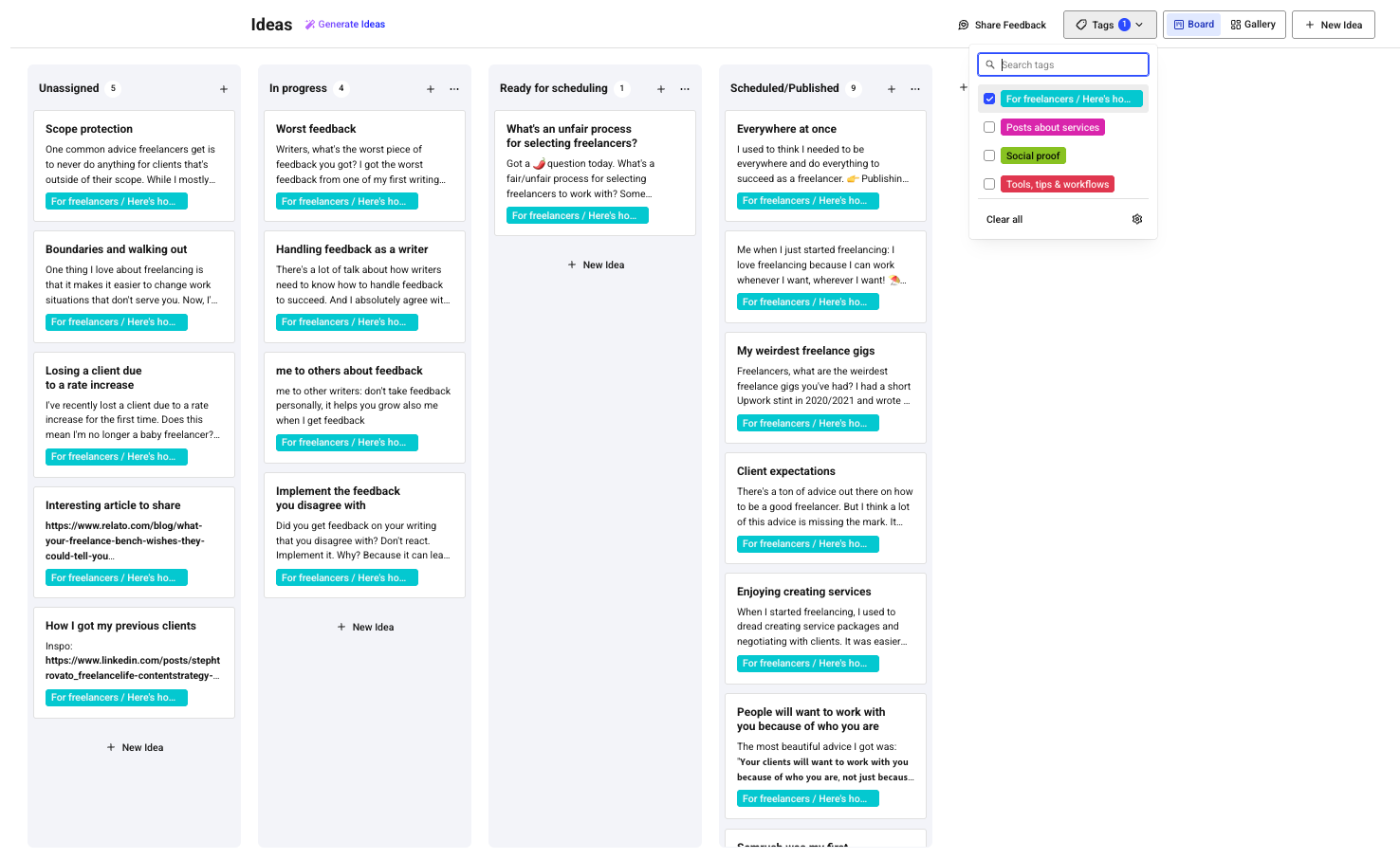This screenshot has height=859, width=1400.
Task: Click tag on Worst feedback card
Action: 347,201
